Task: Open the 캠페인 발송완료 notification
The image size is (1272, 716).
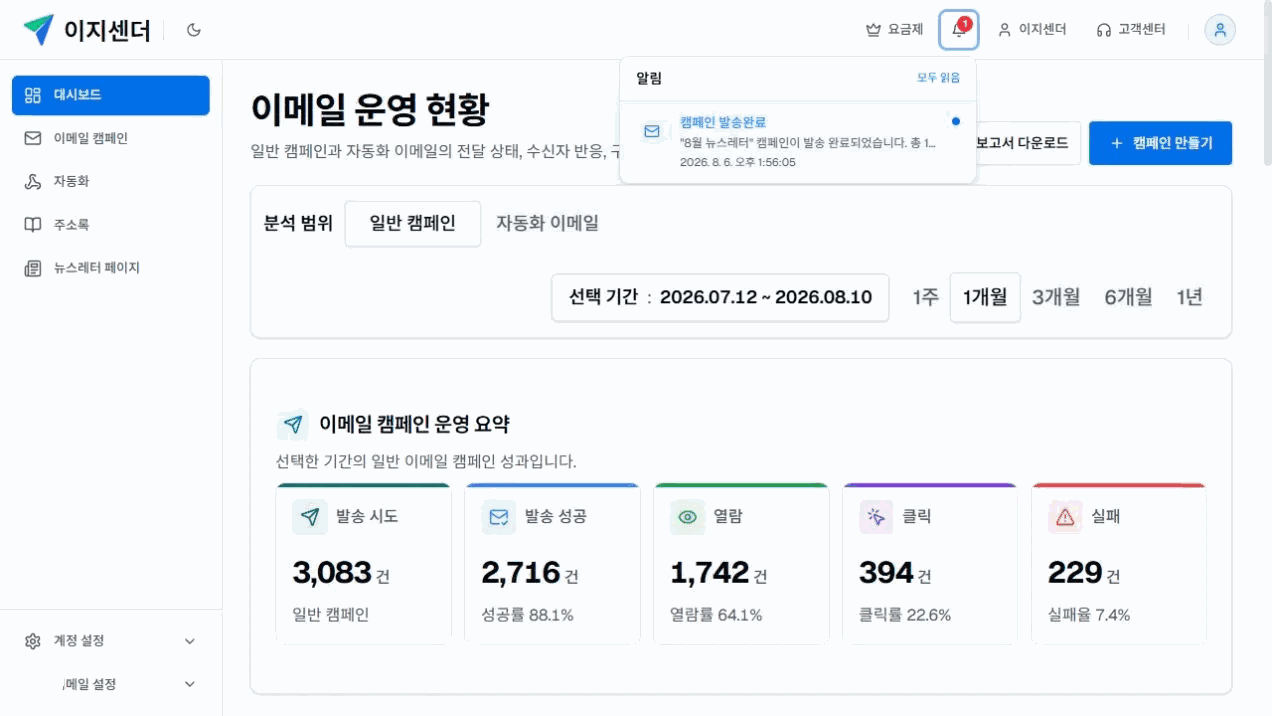Action: point(798,141)
